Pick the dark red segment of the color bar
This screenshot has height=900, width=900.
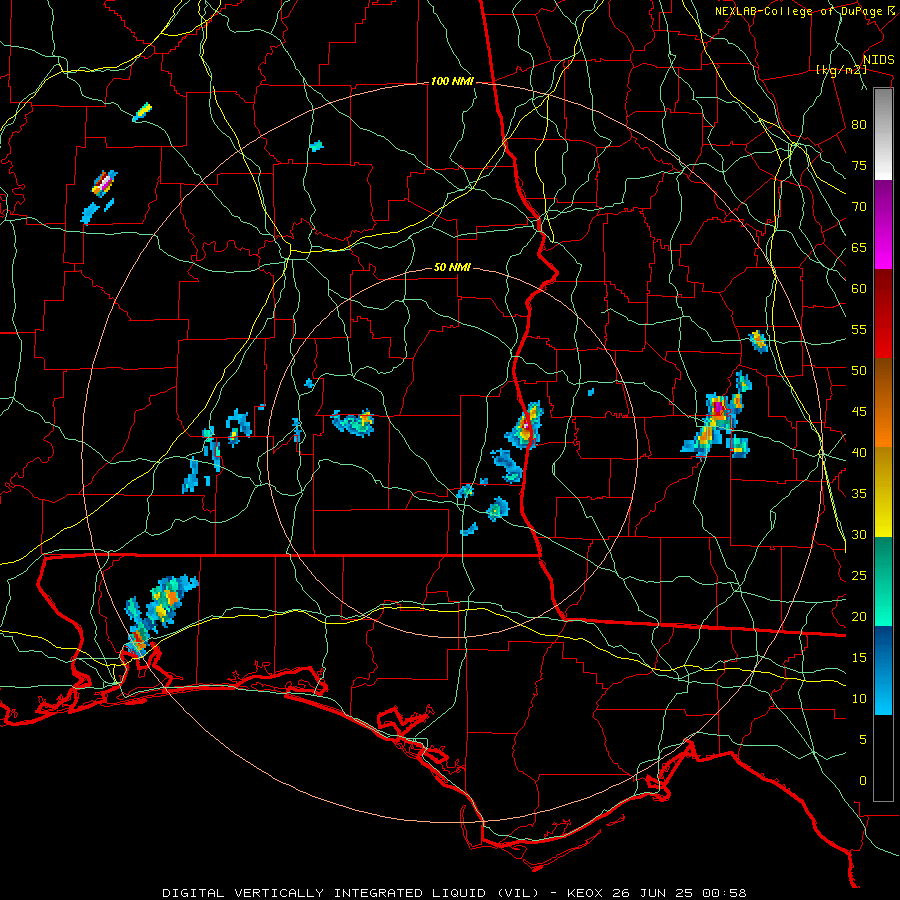883,314
